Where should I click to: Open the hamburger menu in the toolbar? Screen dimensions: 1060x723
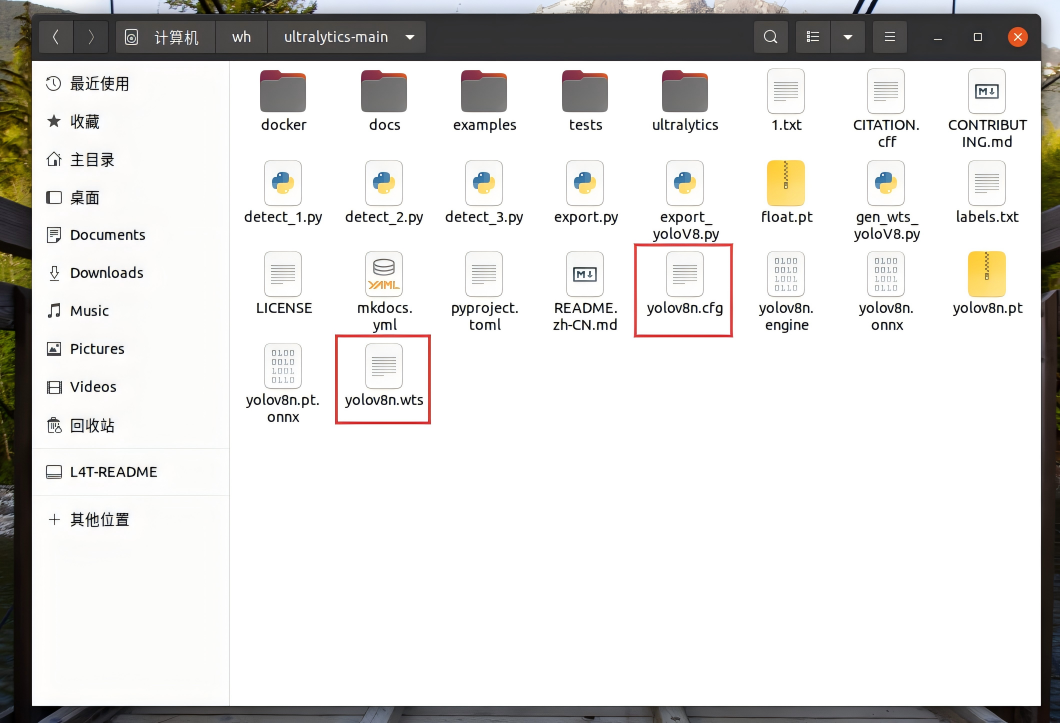[890, 37]
